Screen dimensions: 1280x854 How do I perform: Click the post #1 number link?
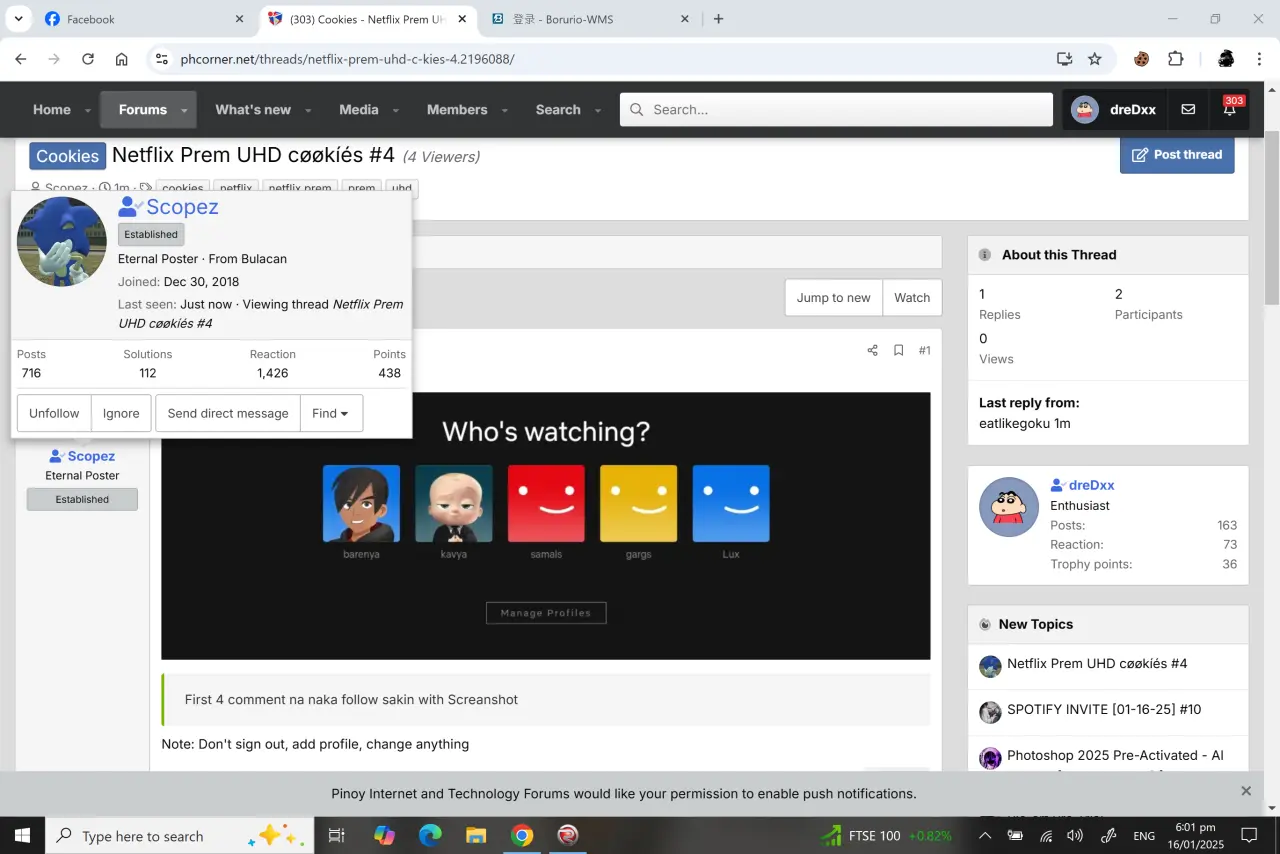[x=924, y=350]
